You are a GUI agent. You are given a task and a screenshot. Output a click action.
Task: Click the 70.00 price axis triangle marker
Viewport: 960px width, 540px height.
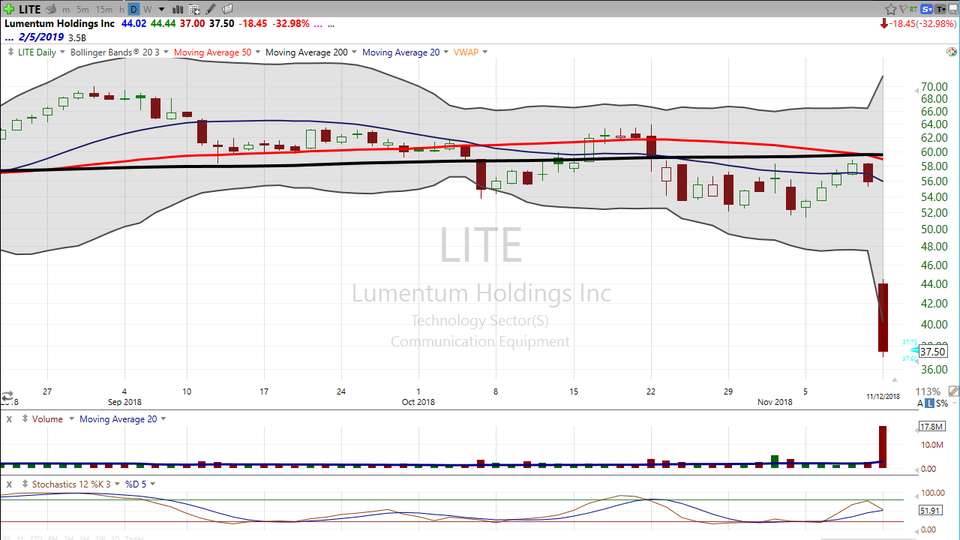pyautogui.click(x=917, y=89)
